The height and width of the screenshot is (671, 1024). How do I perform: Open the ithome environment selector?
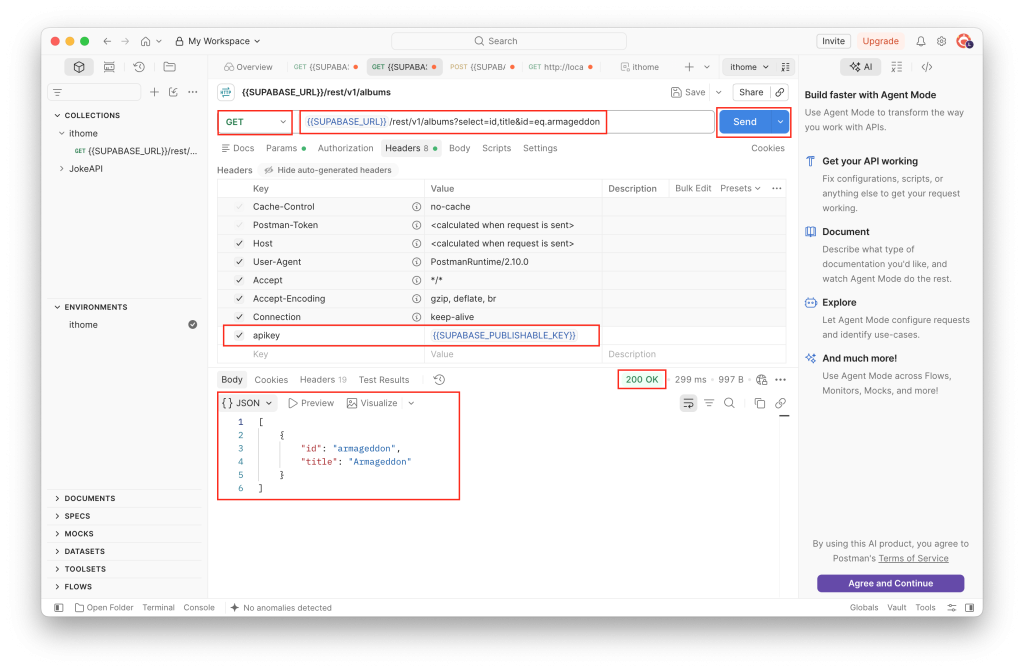pos(749,67)
